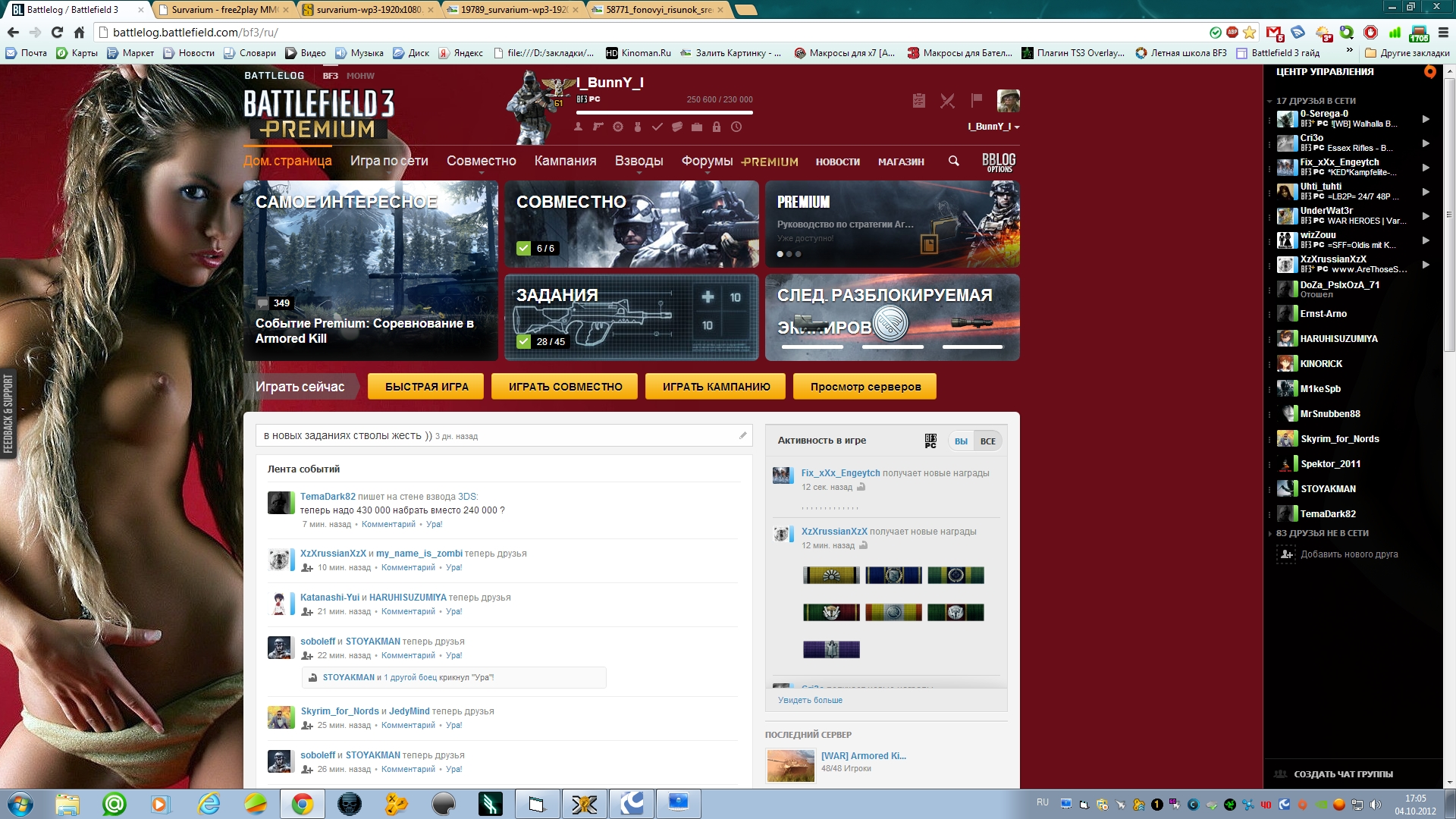Click I_BunnY_I profile avatar in header
The width and height of the screenshot is (1456, 819).
click(x=1008, y=100)
